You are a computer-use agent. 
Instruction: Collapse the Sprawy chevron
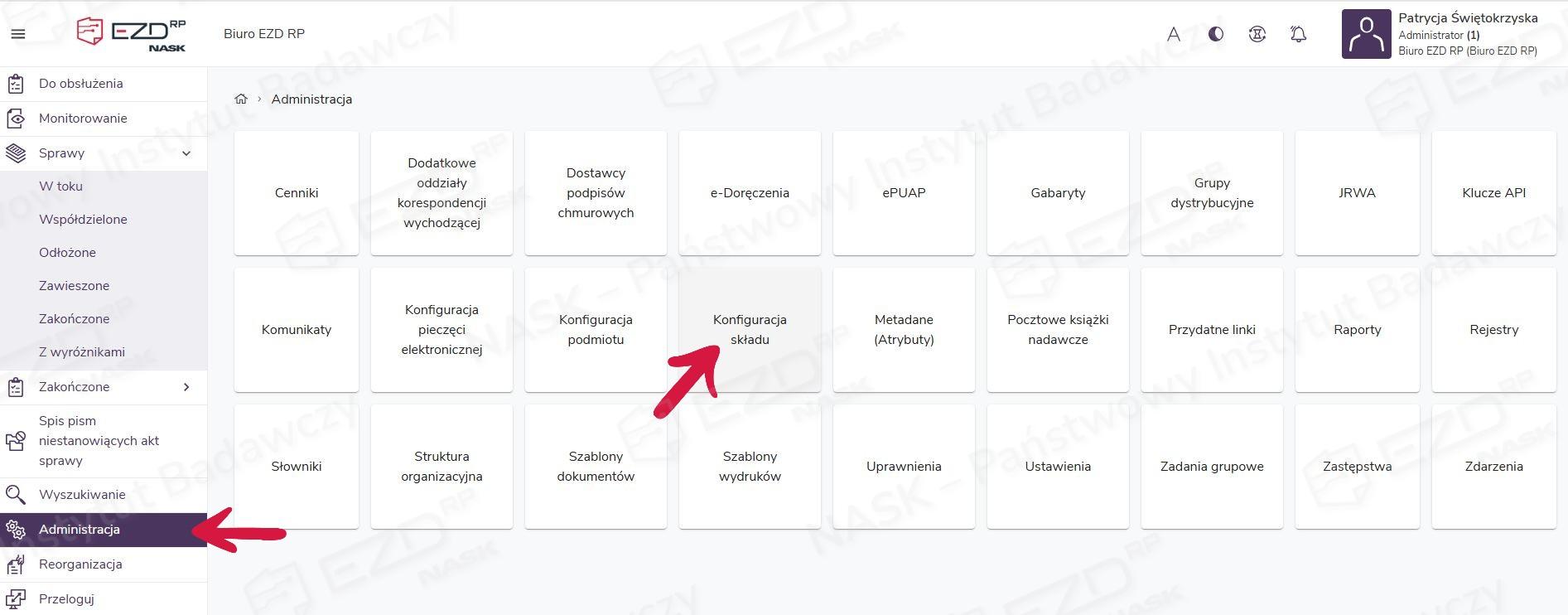coord(186,153)
